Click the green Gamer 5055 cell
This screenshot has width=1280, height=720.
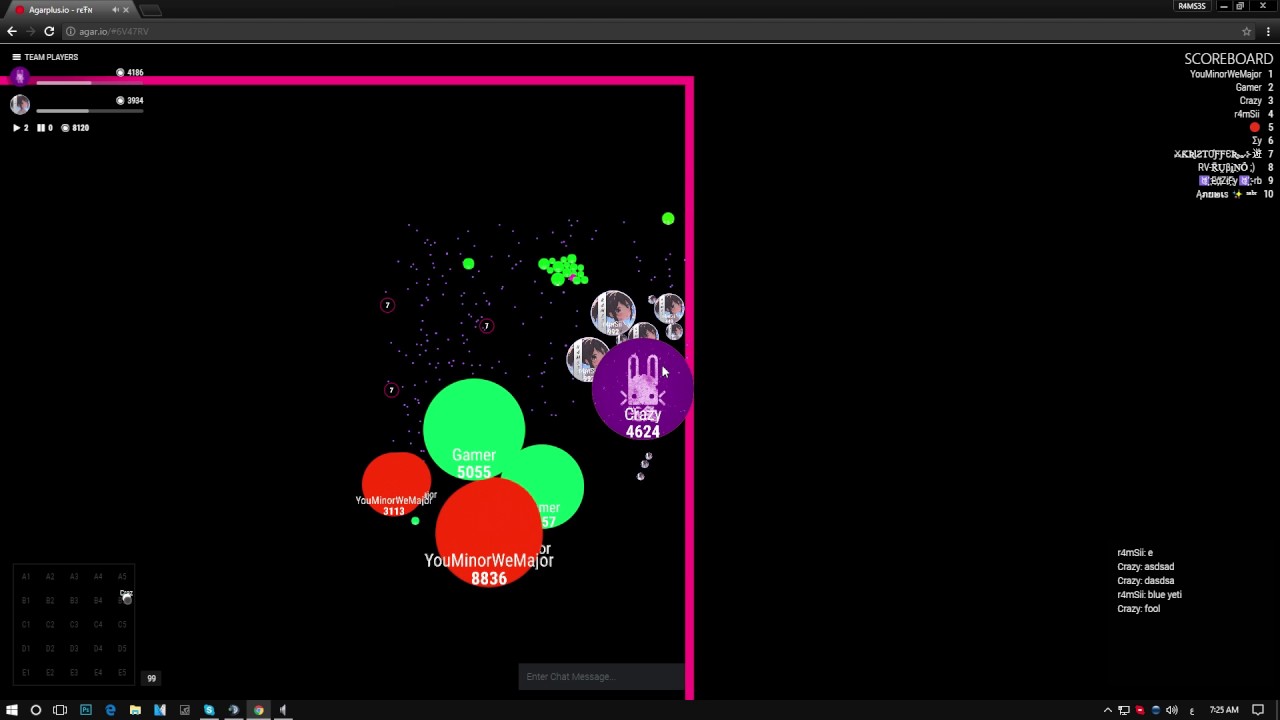coord(473,429)
